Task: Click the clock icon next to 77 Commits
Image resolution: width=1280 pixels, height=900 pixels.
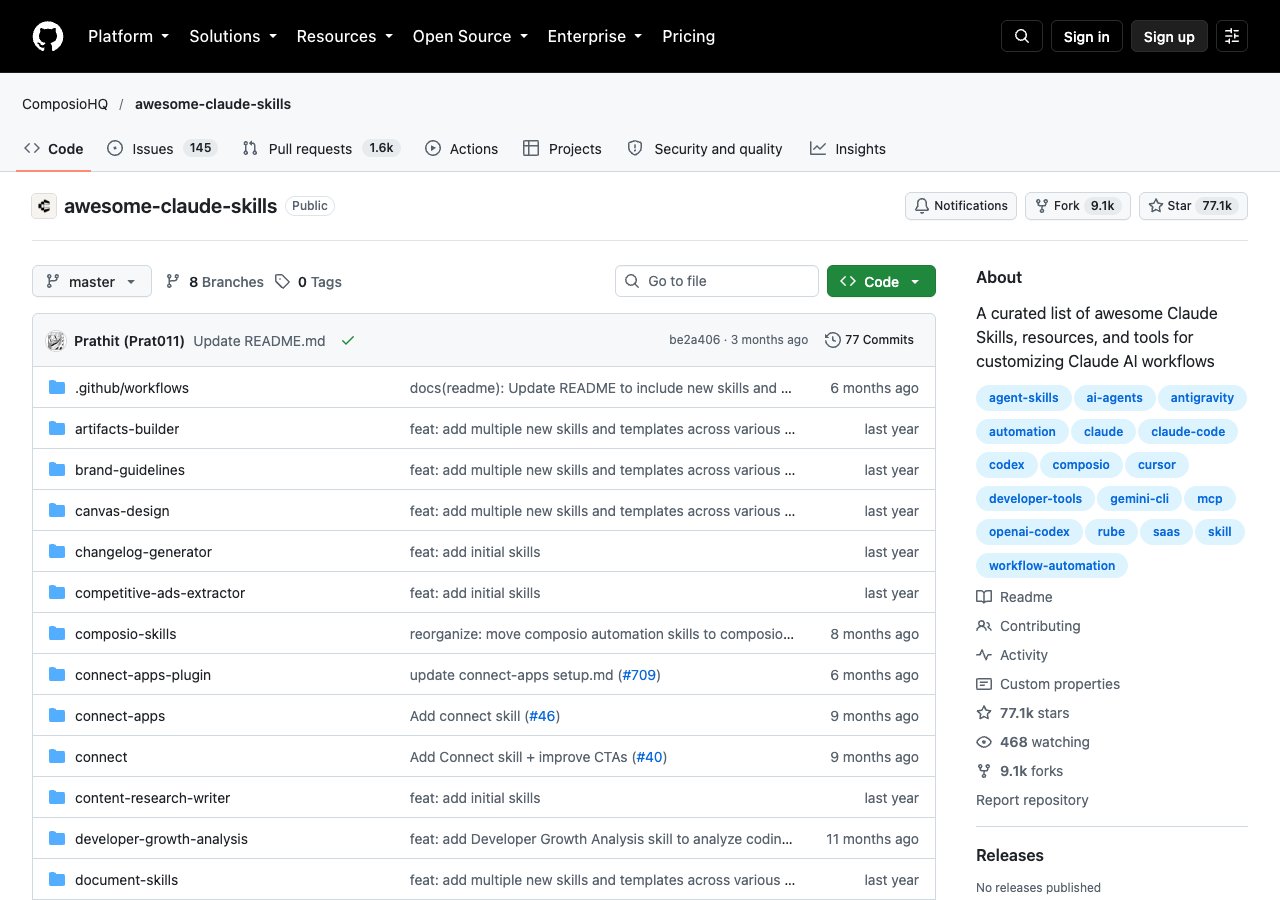Action: pos(832,340)
